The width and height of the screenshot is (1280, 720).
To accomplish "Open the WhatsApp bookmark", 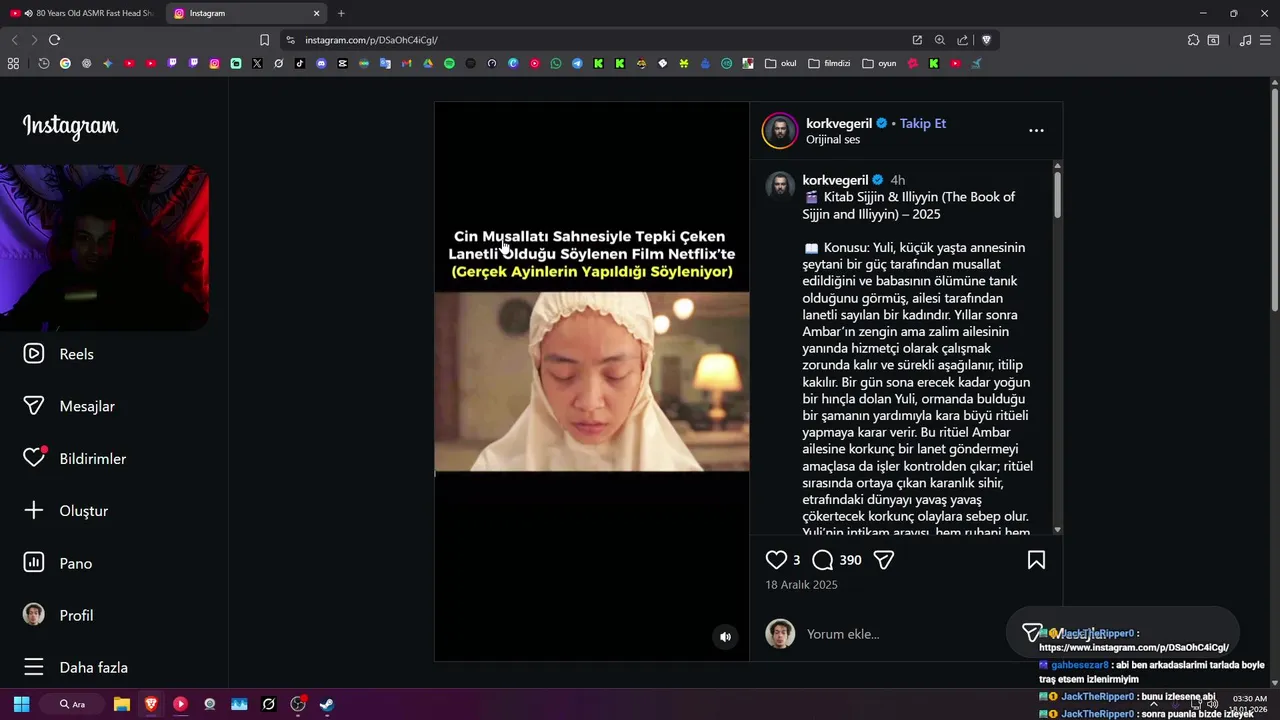I will click(x=556, y=63).
